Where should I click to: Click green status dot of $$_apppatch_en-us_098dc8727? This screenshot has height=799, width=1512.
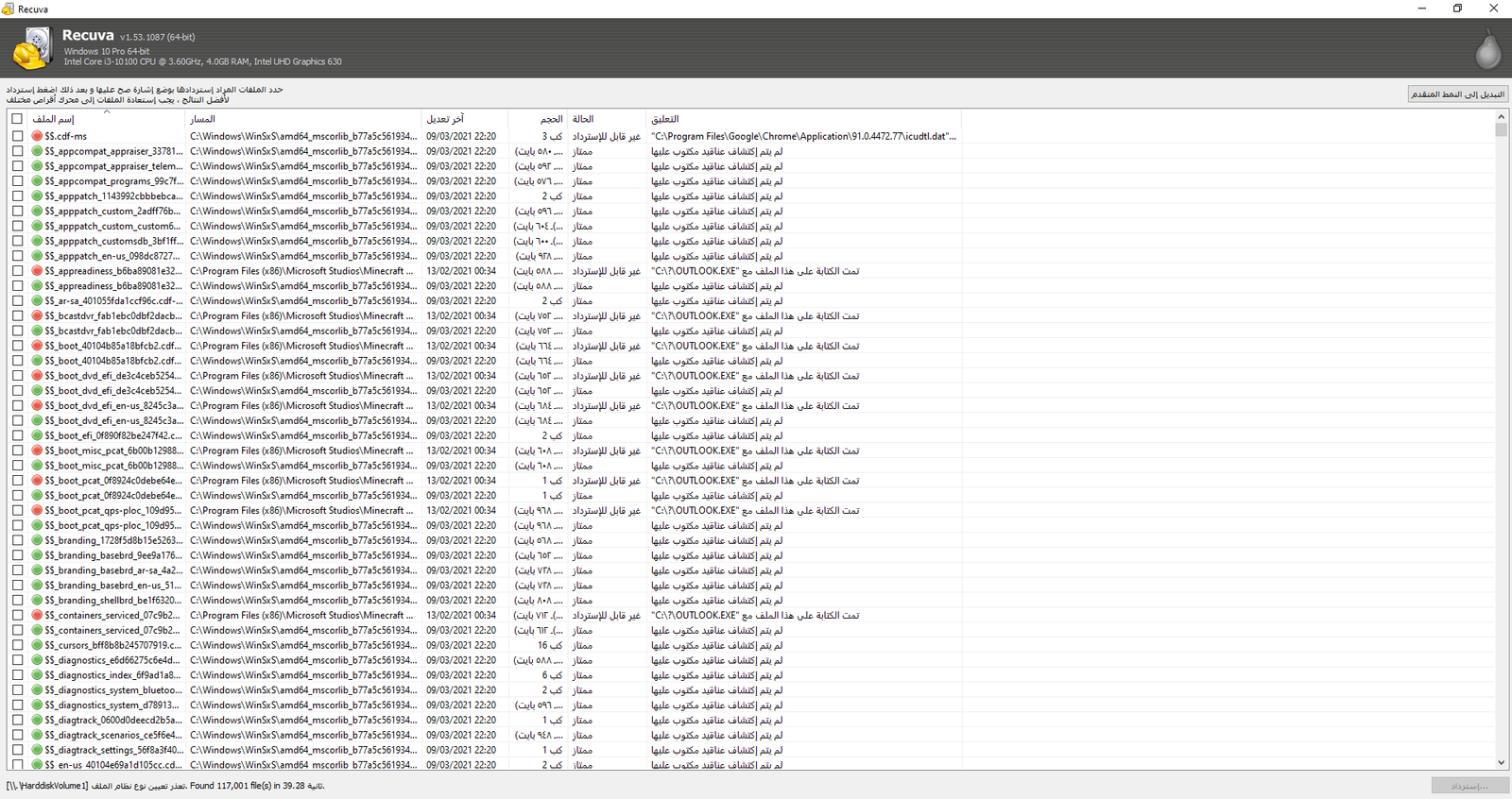pyautogui.click(x=38, y=256)
